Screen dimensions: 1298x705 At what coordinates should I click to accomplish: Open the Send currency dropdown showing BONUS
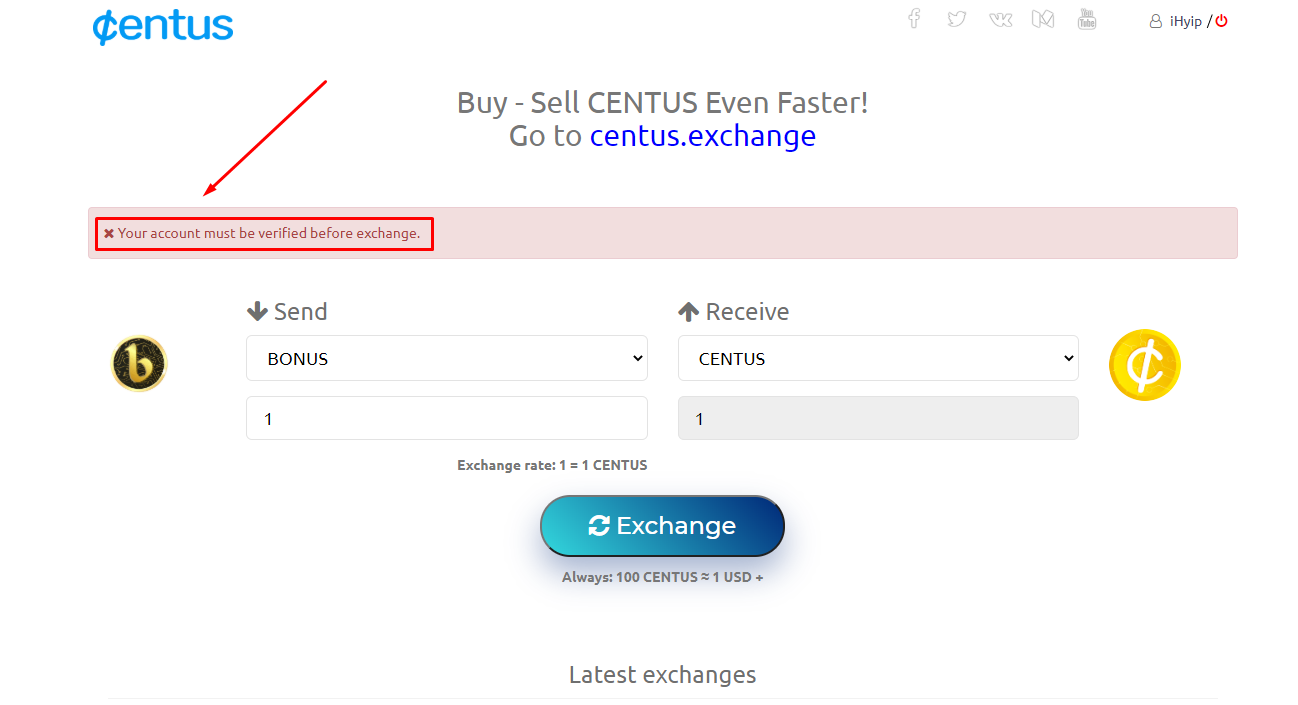pos(446,358)
